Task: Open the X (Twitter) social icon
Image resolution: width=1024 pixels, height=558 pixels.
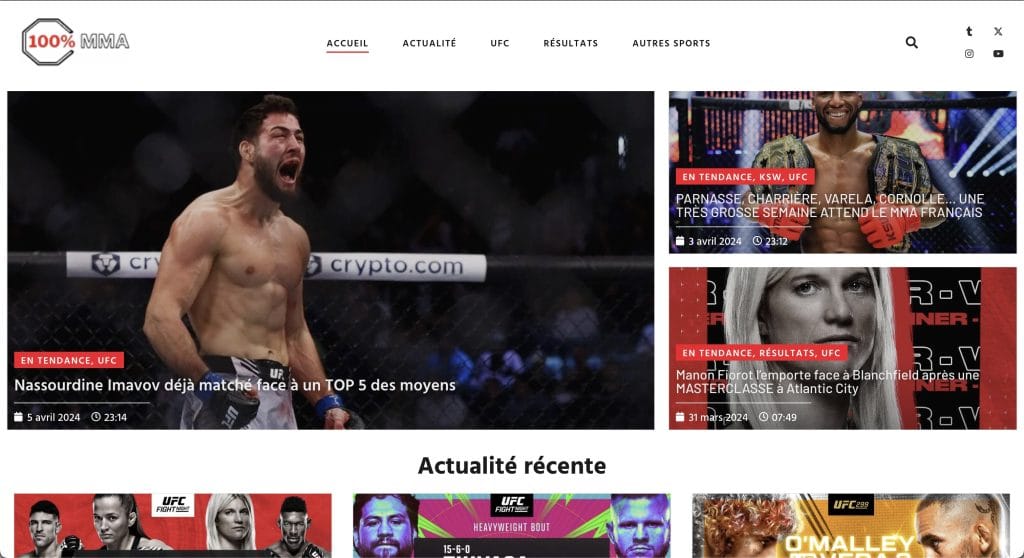Action: click(998, 31)
